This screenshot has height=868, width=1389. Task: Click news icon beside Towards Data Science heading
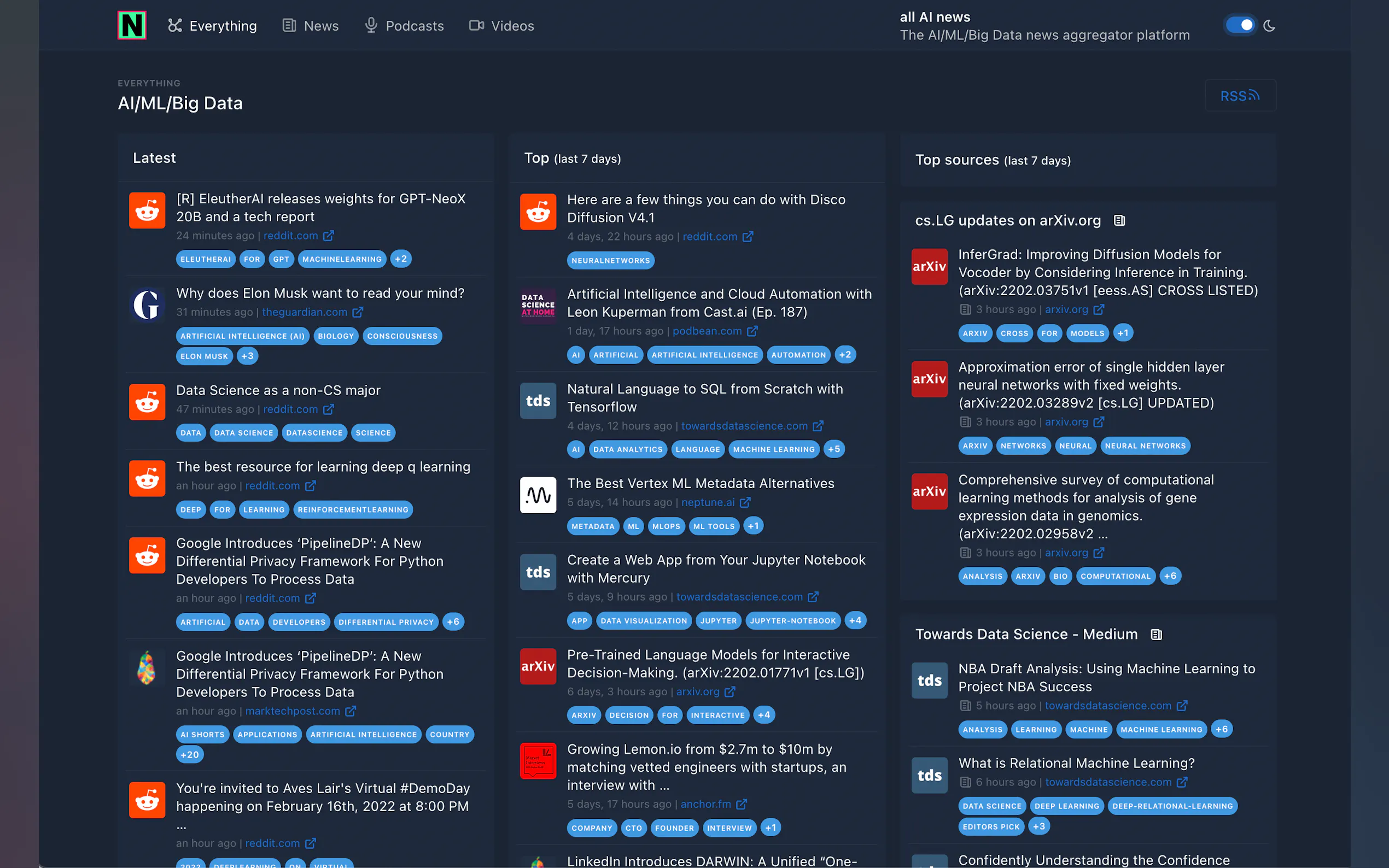tap(1156, 635)
